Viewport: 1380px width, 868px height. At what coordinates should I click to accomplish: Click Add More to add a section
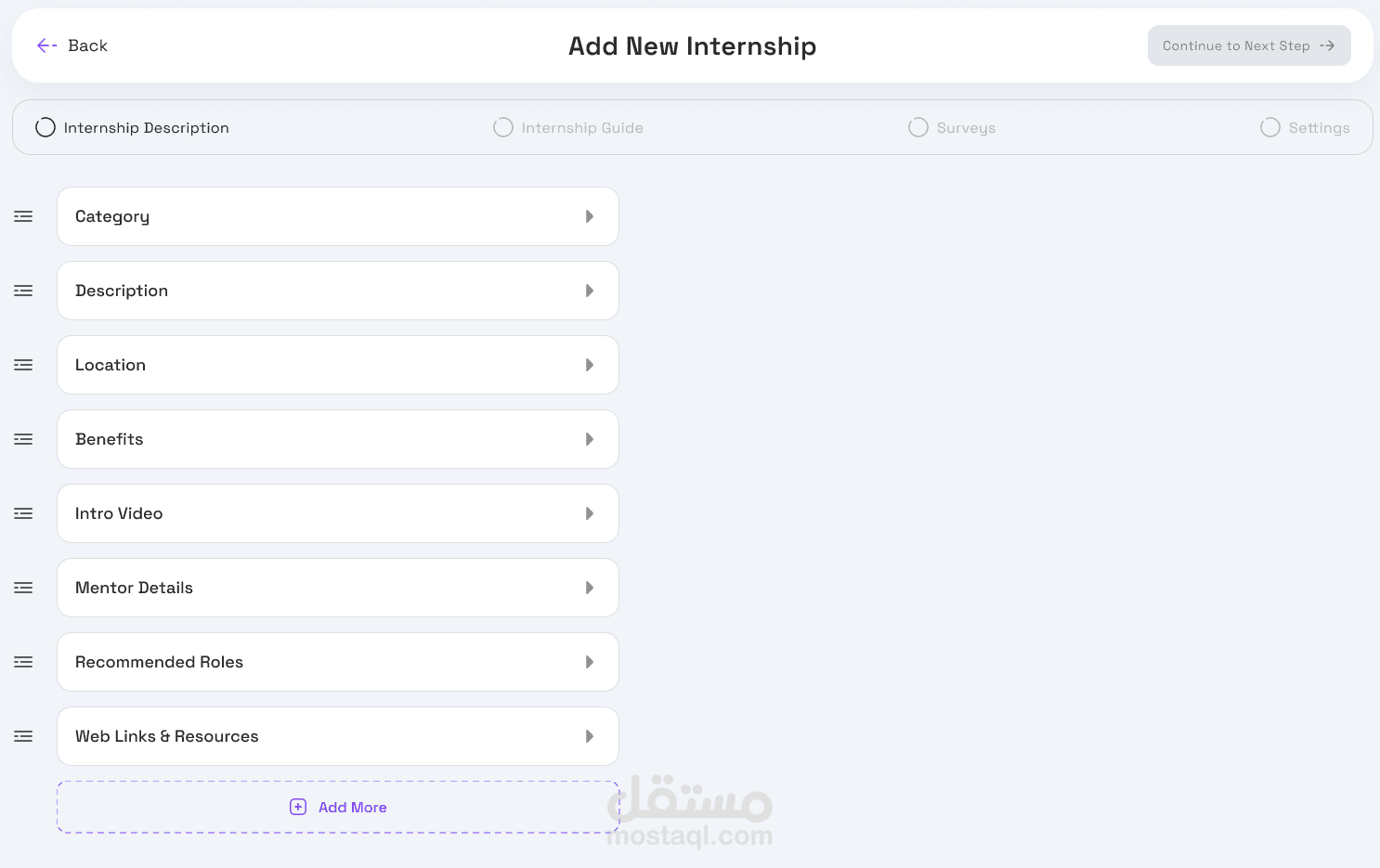[338, 807]
